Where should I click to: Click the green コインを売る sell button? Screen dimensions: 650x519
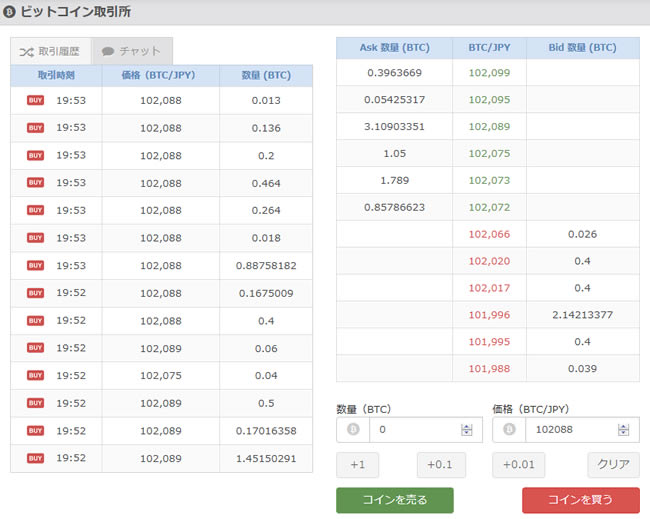click(395, 500)
